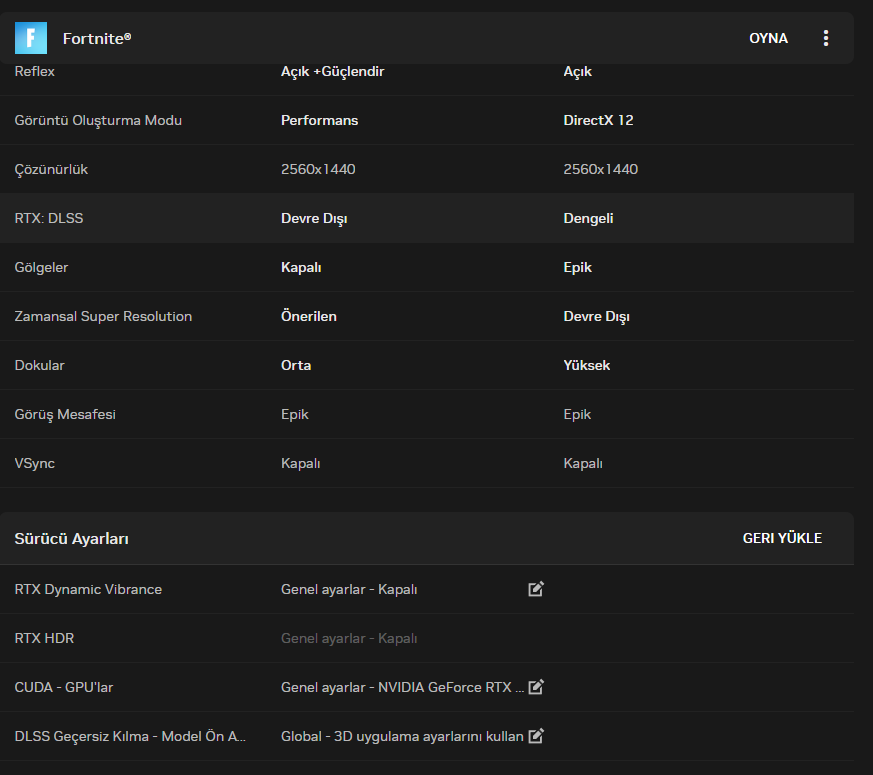Open the three-dot more options menu

[826, 38]
